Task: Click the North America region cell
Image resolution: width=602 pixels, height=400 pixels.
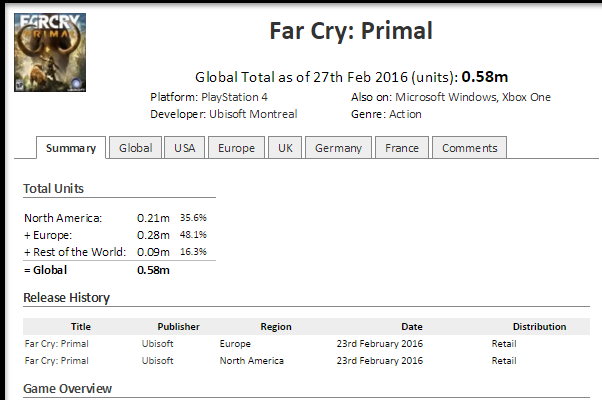Action: (x=251, y=360)
